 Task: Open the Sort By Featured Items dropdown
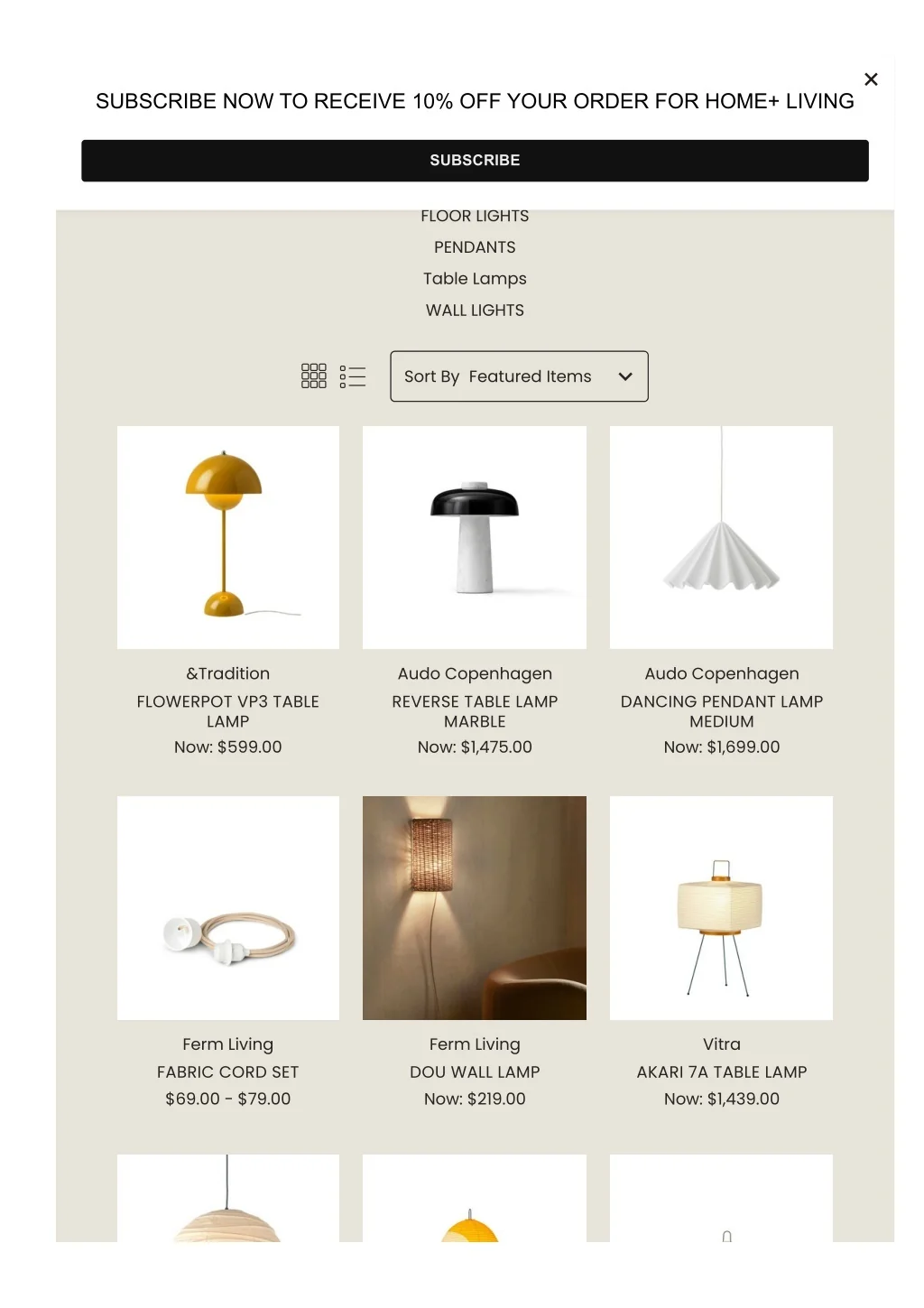coord(519,376)
